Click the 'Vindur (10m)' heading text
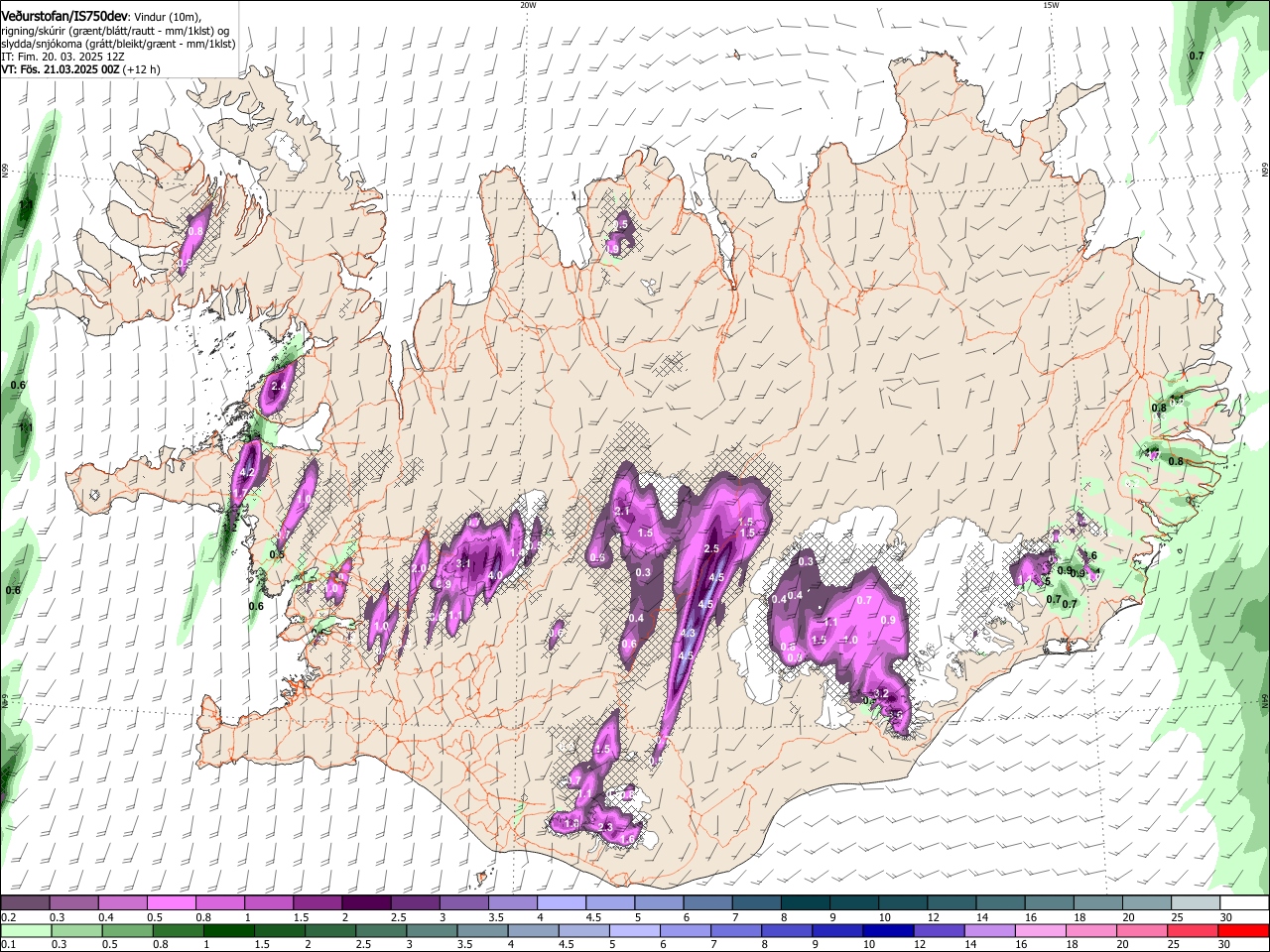The width and height of the screenshot is (1270, 952). (x=167, y=16)
